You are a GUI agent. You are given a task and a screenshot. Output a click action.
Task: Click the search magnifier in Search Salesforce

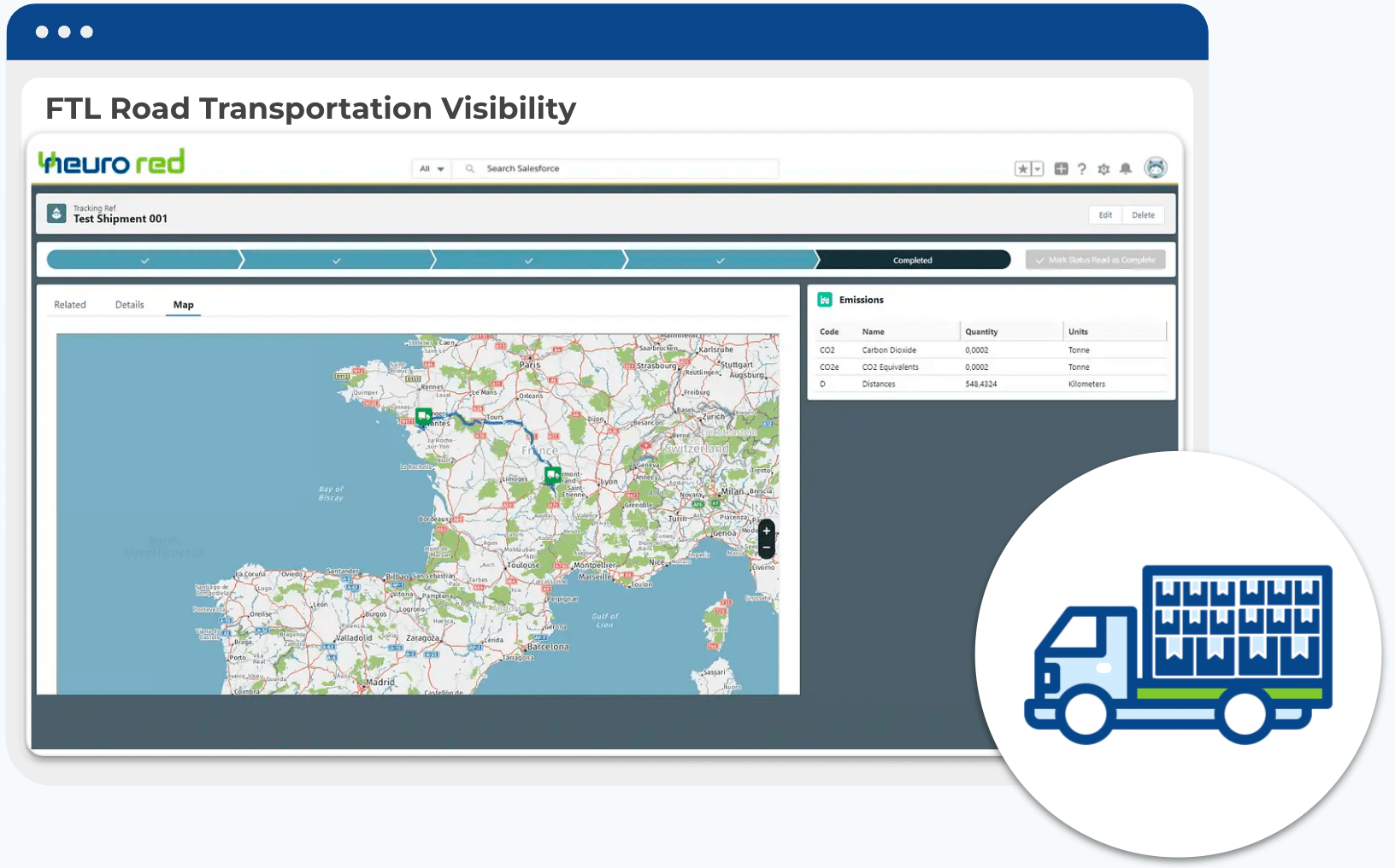point(469,168)
